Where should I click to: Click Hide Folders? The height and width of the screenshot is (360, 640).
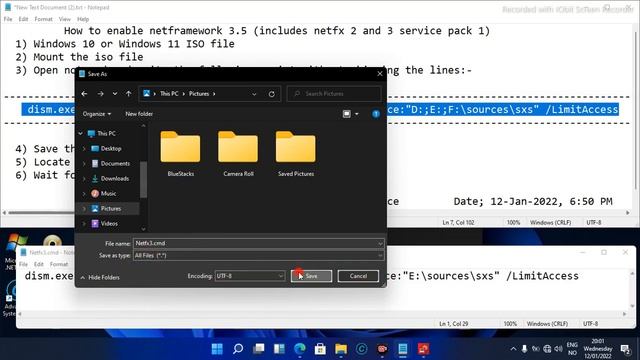100,278
